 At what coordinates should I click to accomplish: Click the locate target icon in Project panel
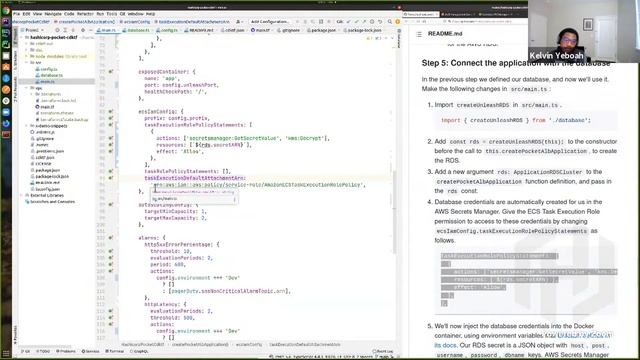coord(57,30)
